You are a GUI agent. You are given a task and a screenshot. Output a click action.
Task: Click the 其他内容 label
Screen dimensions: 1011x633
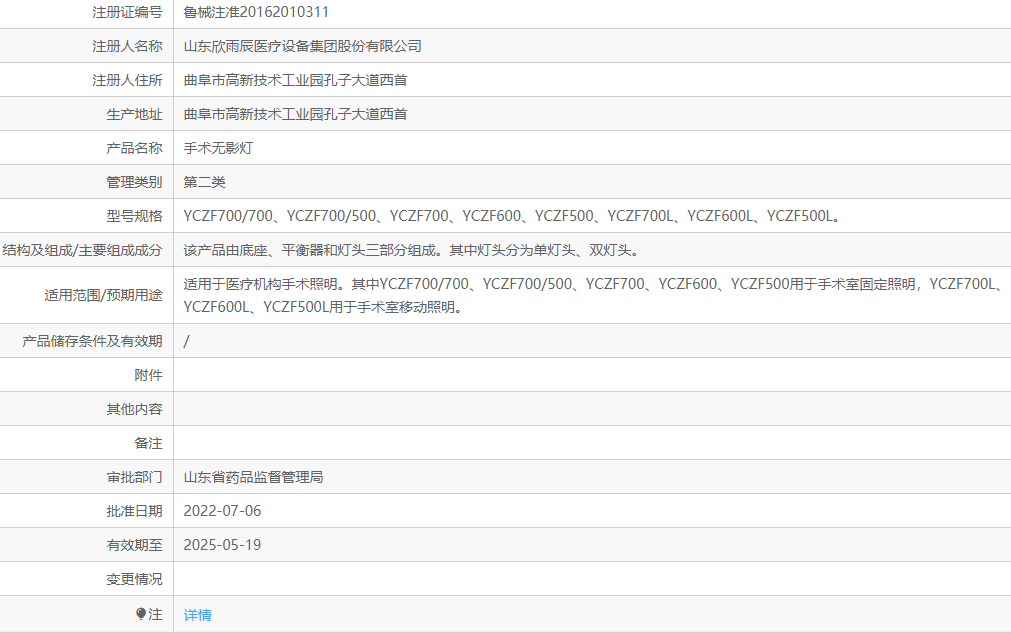tap(134, 409)
